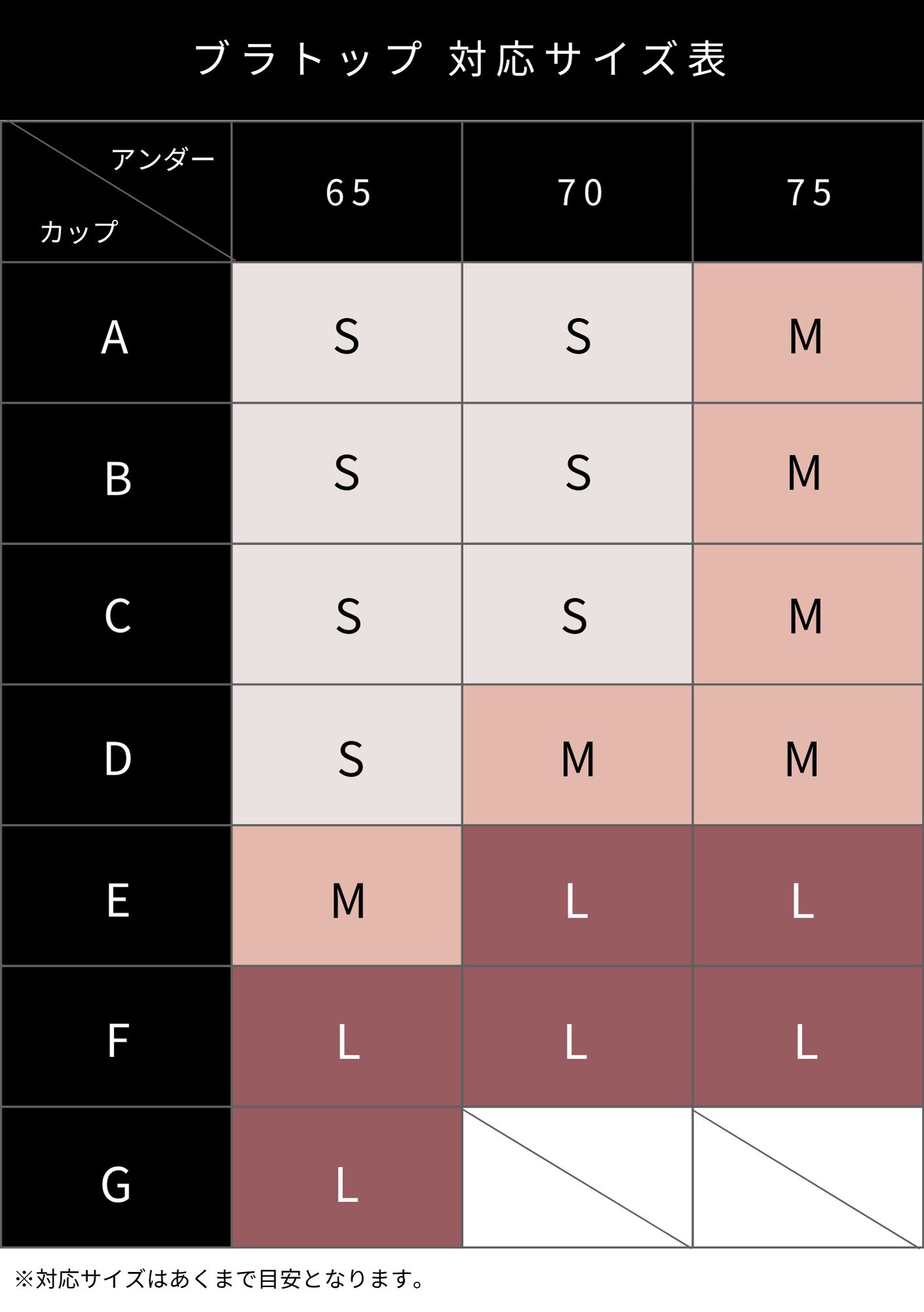
Task: Click the M cell for D cup, 70
Action: 578,758
